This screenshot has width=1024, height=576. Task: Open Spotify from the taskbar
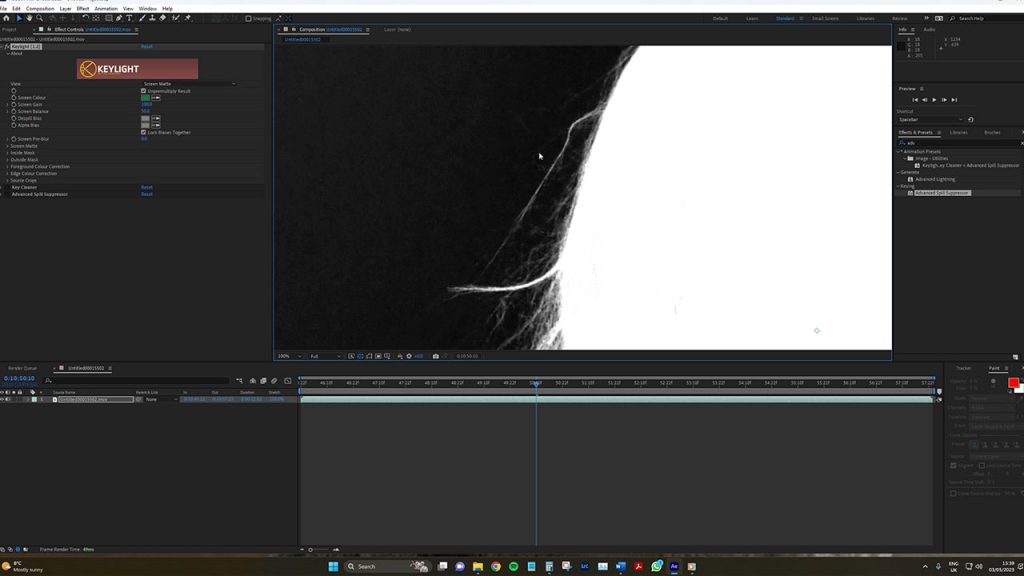click(x=513, y=566)
